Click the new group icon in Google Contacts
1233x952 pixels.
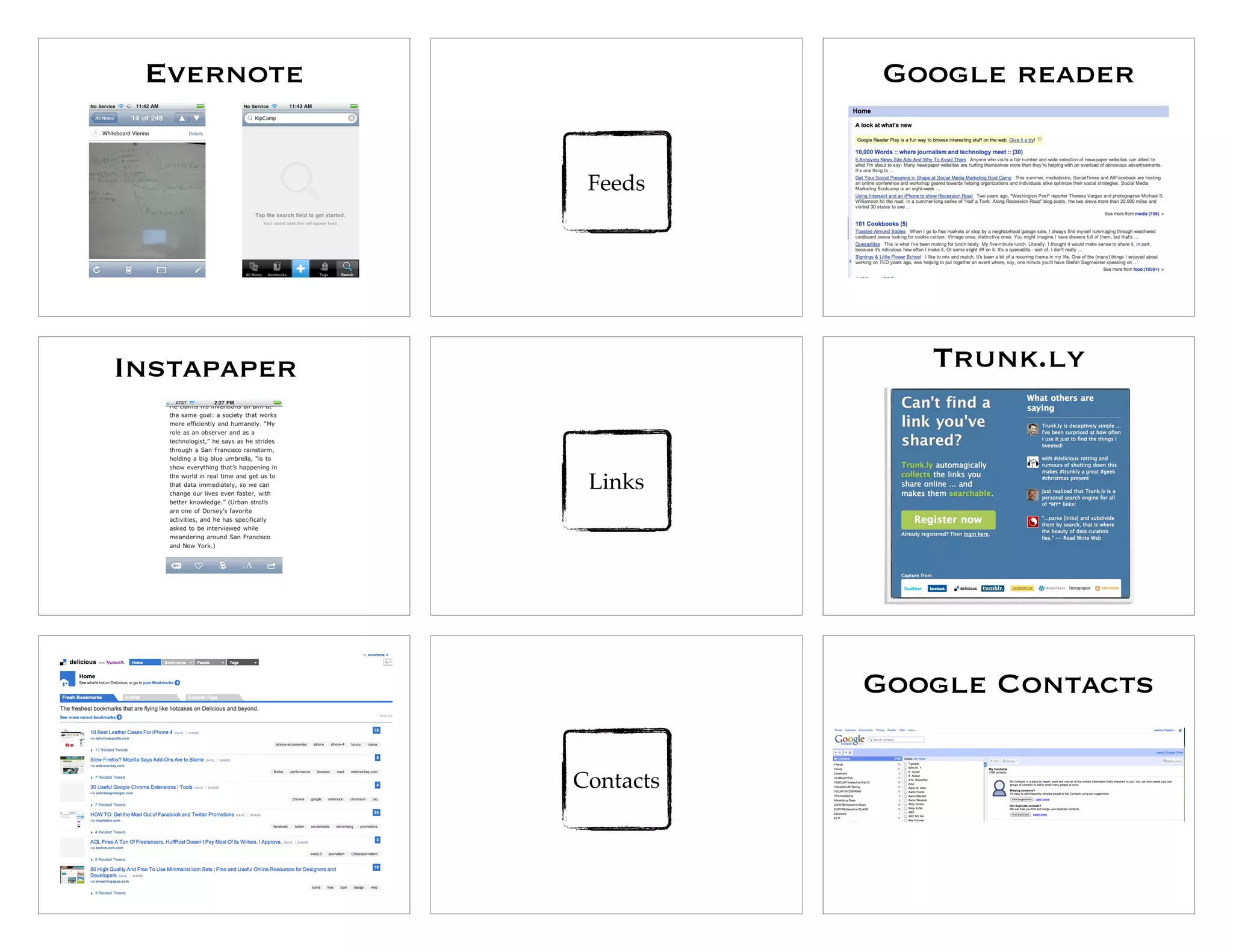[848, 752]
